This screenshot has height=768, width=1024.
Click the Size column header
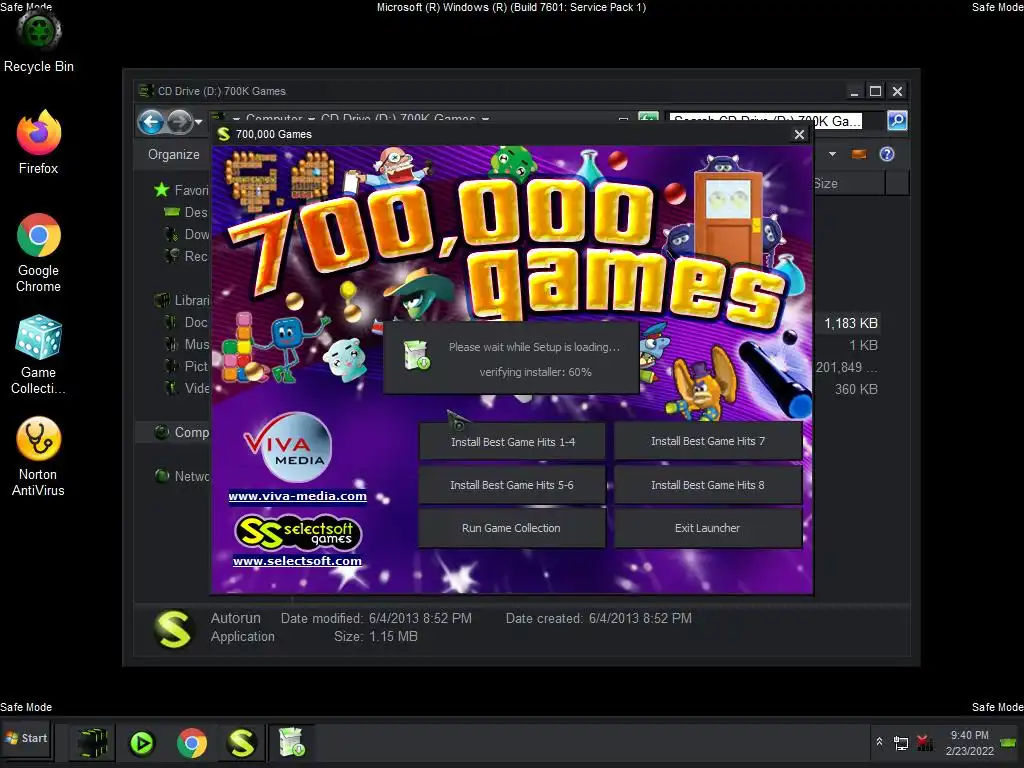(849, 184)
